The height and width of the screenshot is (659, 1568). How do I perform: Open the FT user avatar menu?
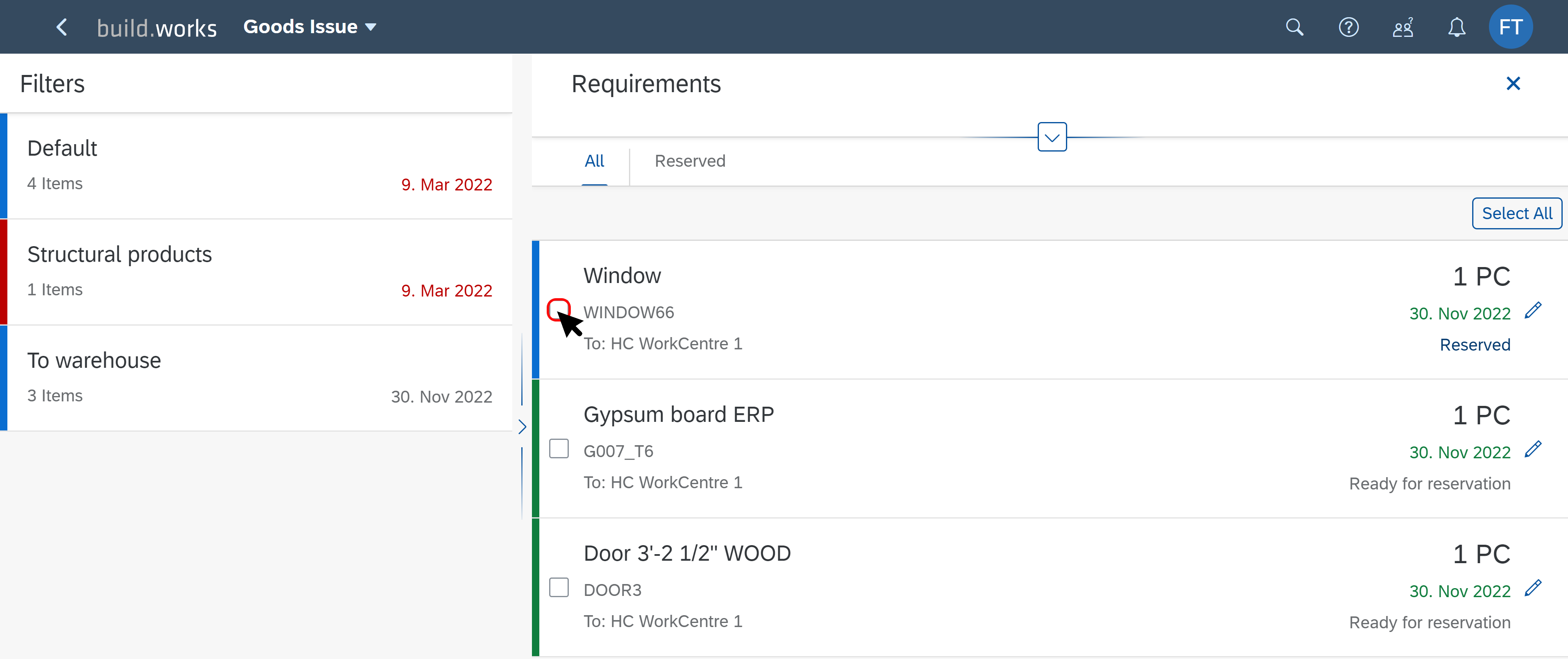[1510, 27]
